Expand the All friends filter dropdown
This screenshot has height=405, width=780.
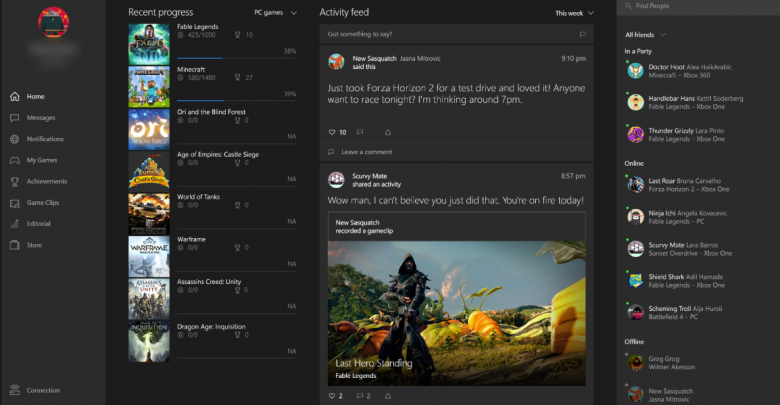pos(646,35)
